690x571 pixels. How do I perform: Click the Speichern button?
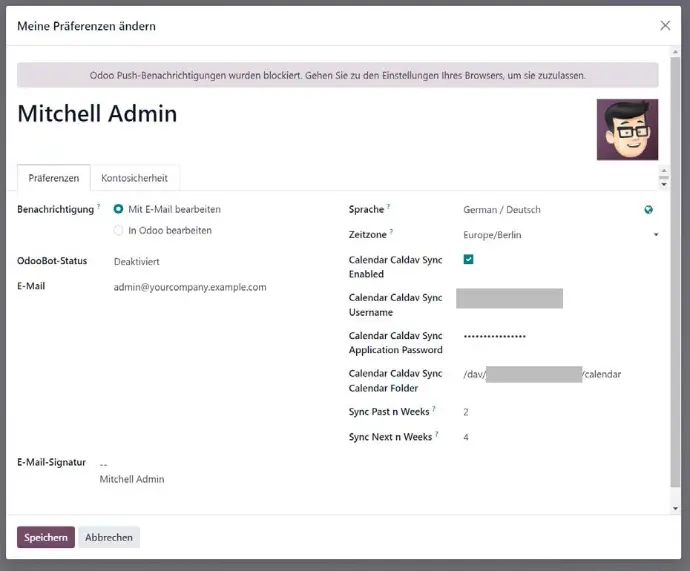point(46,537)
